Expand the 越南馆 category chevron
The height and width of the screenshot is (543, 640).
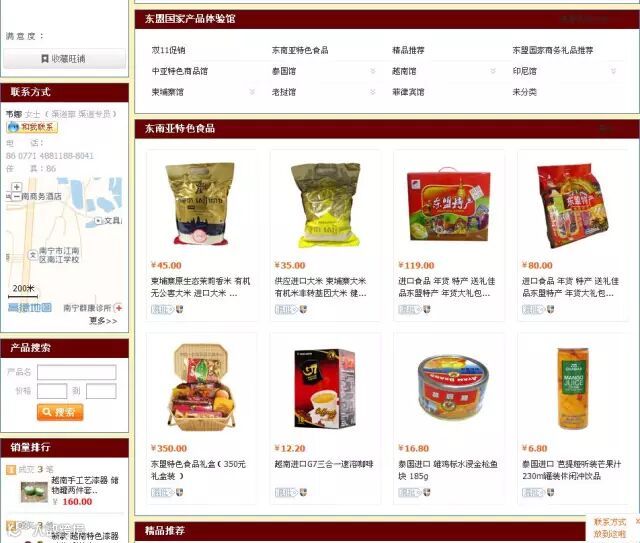click(493, 71)
